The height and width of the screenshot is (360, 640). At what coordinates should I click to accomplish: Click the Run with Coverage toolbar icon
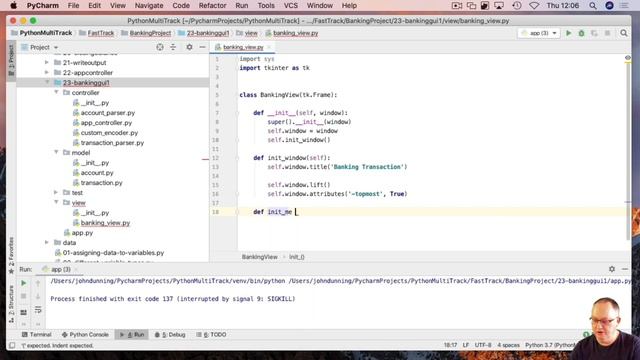(594, 33)
